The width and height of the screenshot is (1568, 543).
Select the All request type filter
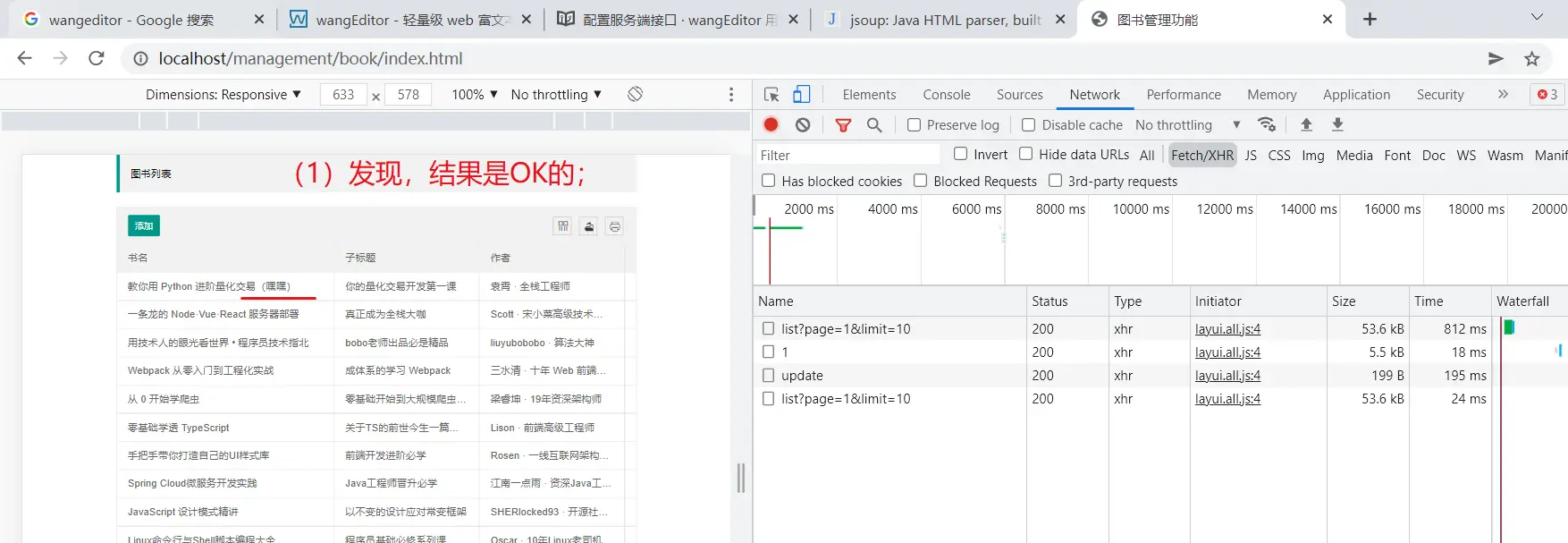(x=1147, y=155)
